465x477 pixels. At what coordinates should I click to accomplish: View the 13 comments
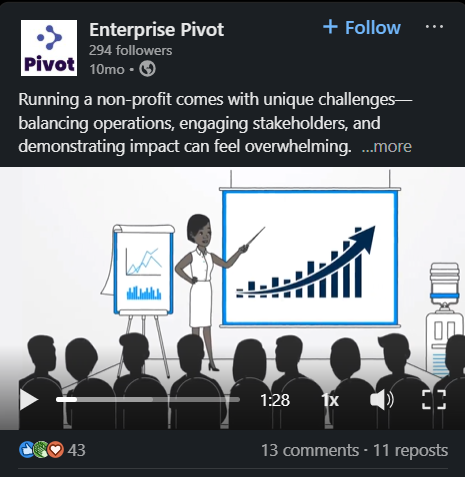pos(310,450)
